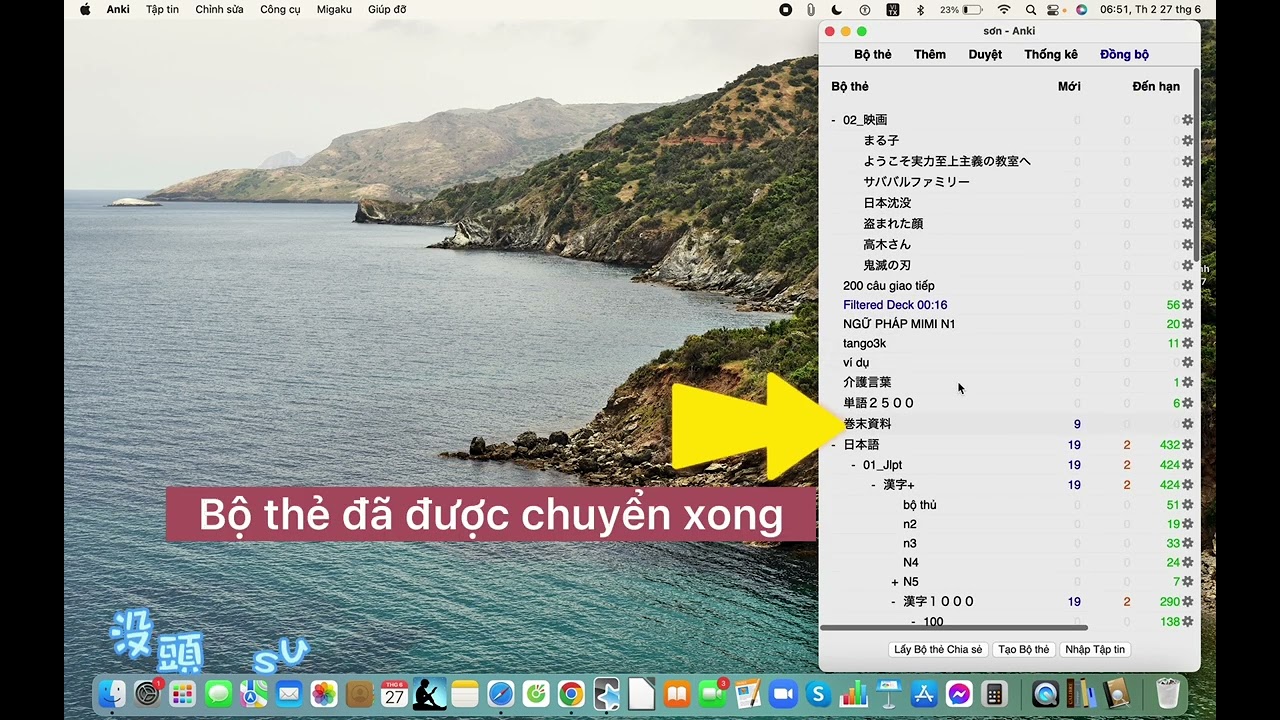Screen dimensions: 1280x720
Task: Click Thêm to add a card
Action: click(930, 55)
